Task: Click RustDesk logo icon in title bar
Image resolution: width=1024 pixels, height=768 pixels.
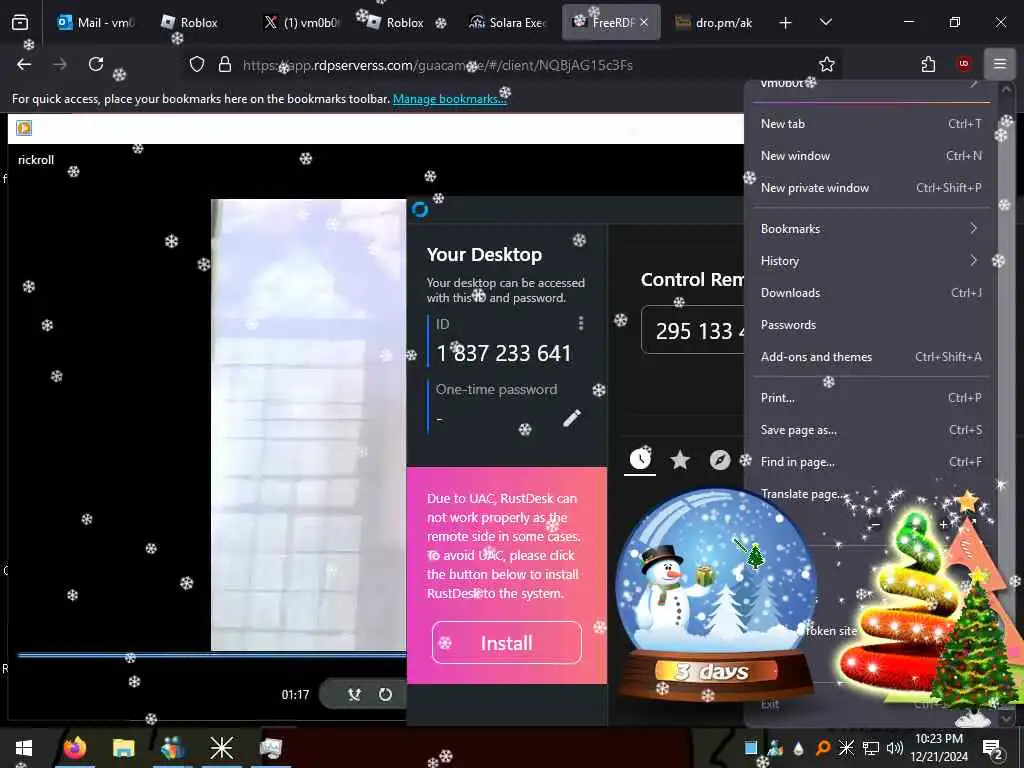Action: click(420, 209)
